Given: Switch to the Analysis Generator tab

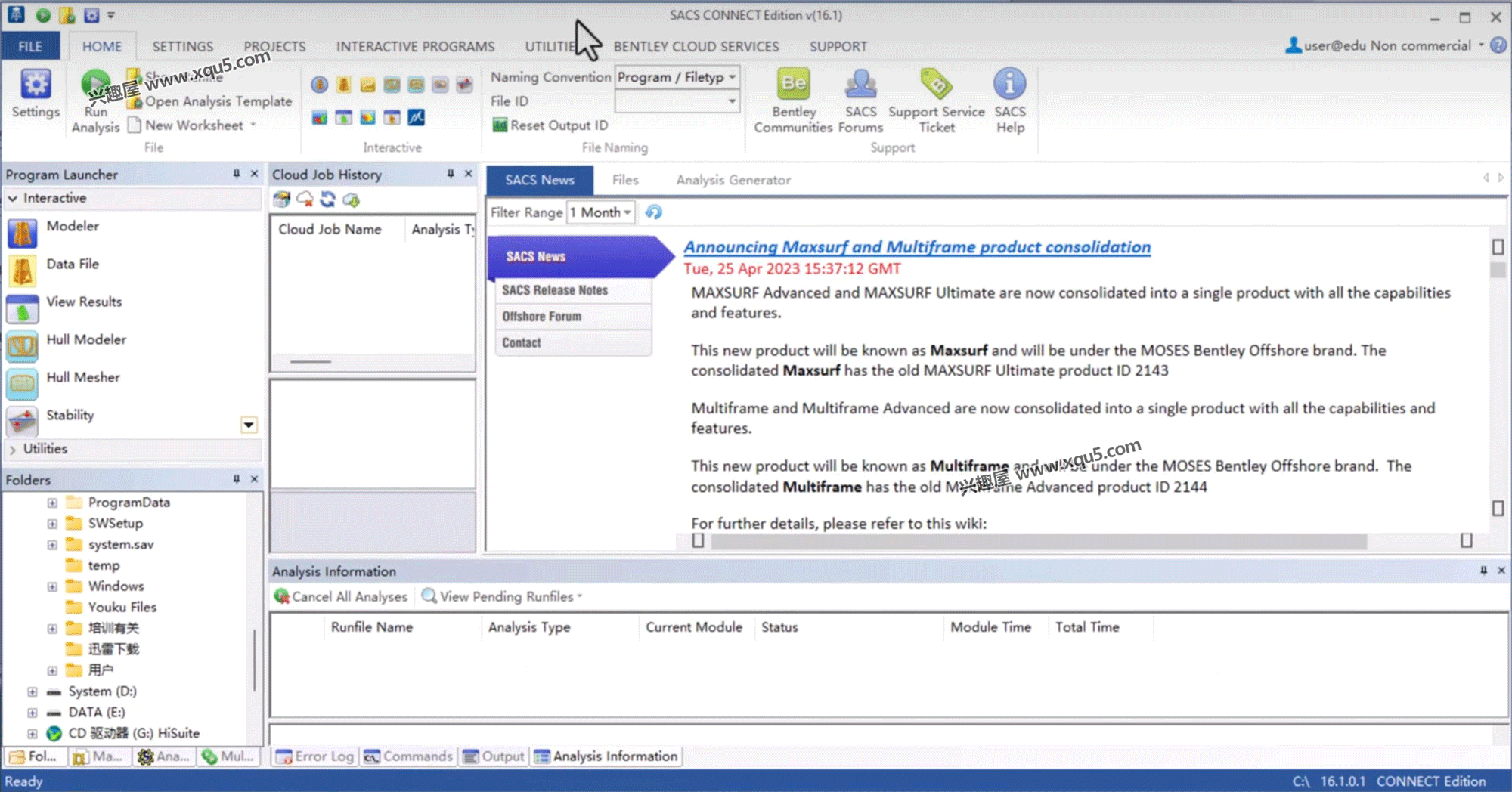Looking at the screenshot, I should 733,180.
